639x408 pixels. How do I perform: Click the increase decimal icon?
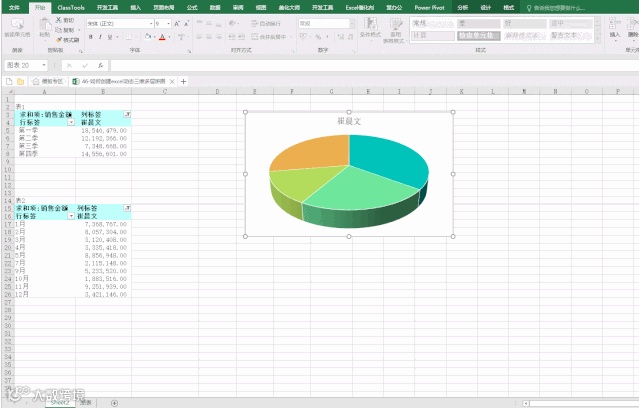click(x=340, y=37)
